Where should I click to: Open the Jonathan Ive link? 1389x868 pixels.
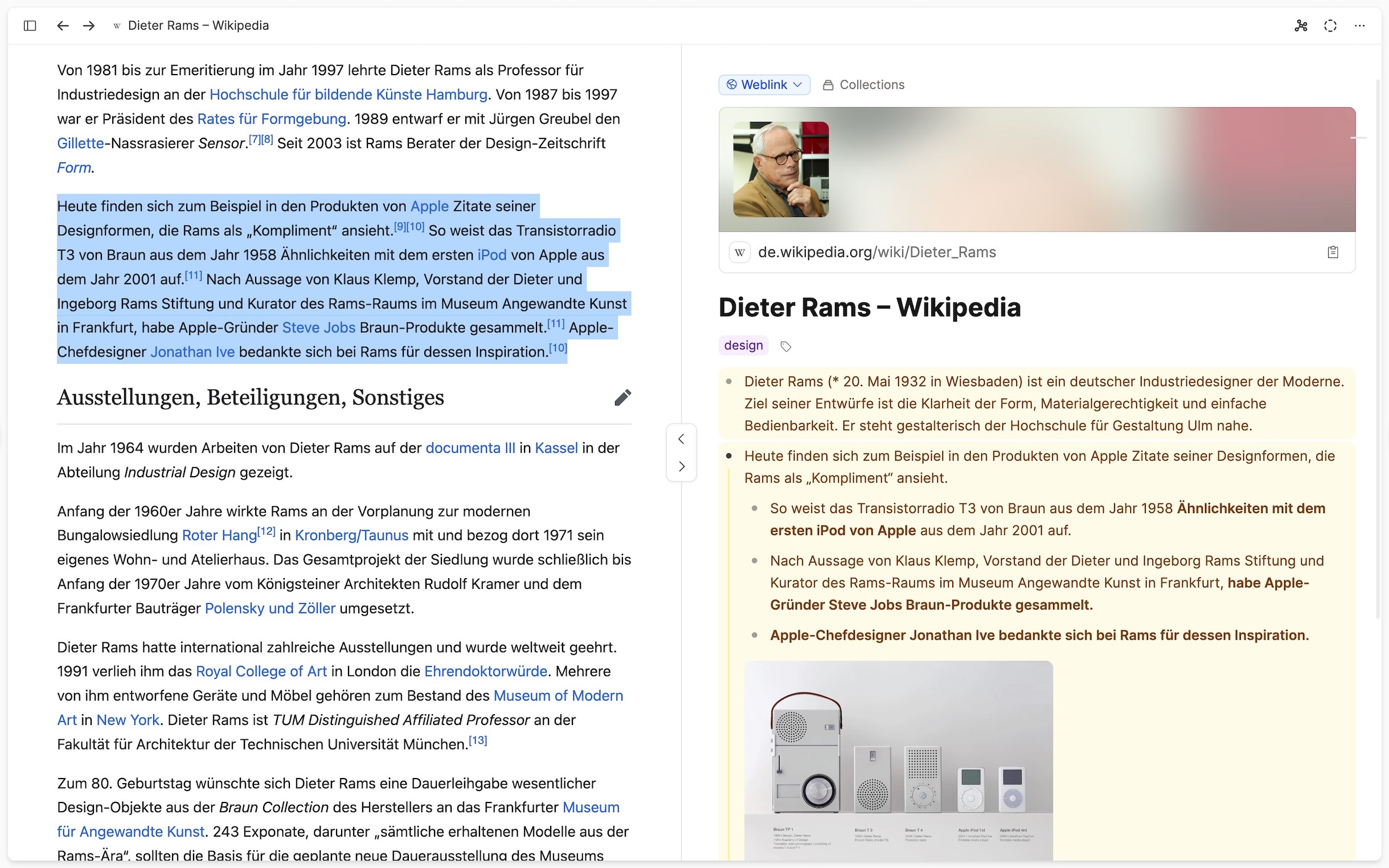pyautogui.click(x=192, y=352)
